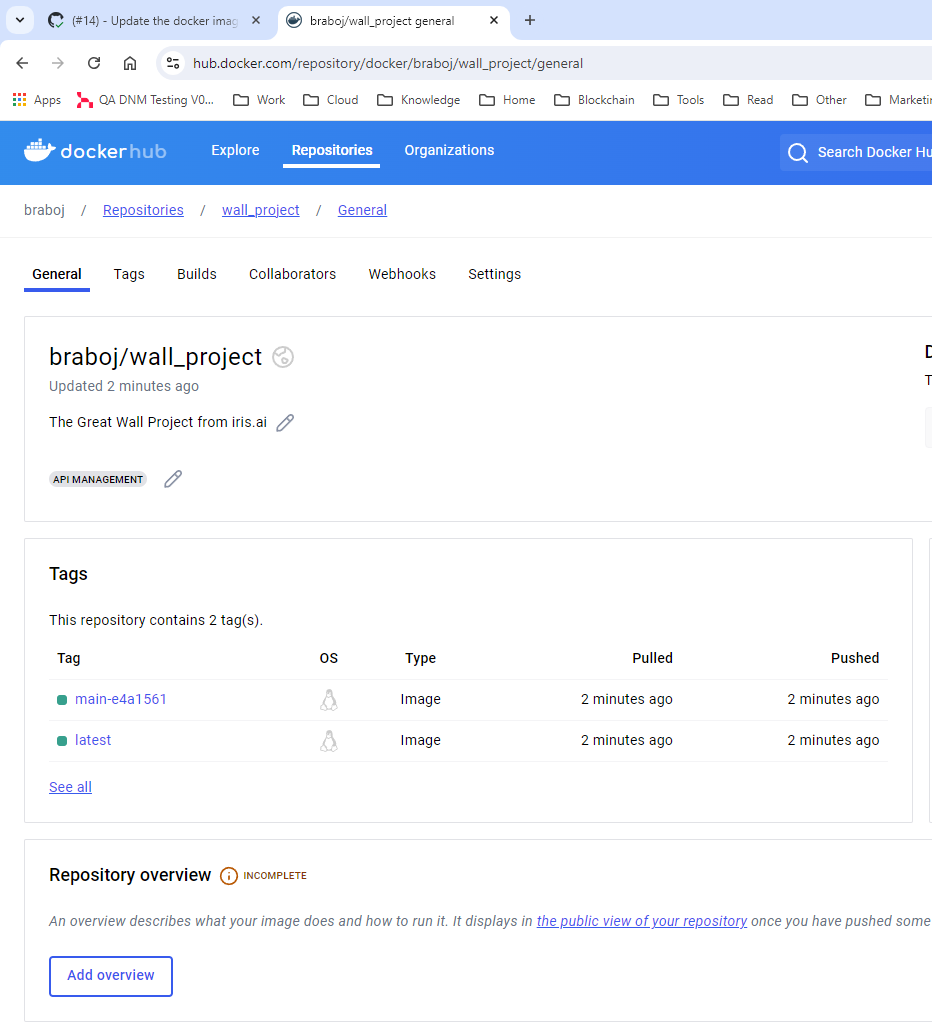The image size is (932, 1024).
Task: Select the General repository tab
Action: [57, 274]
